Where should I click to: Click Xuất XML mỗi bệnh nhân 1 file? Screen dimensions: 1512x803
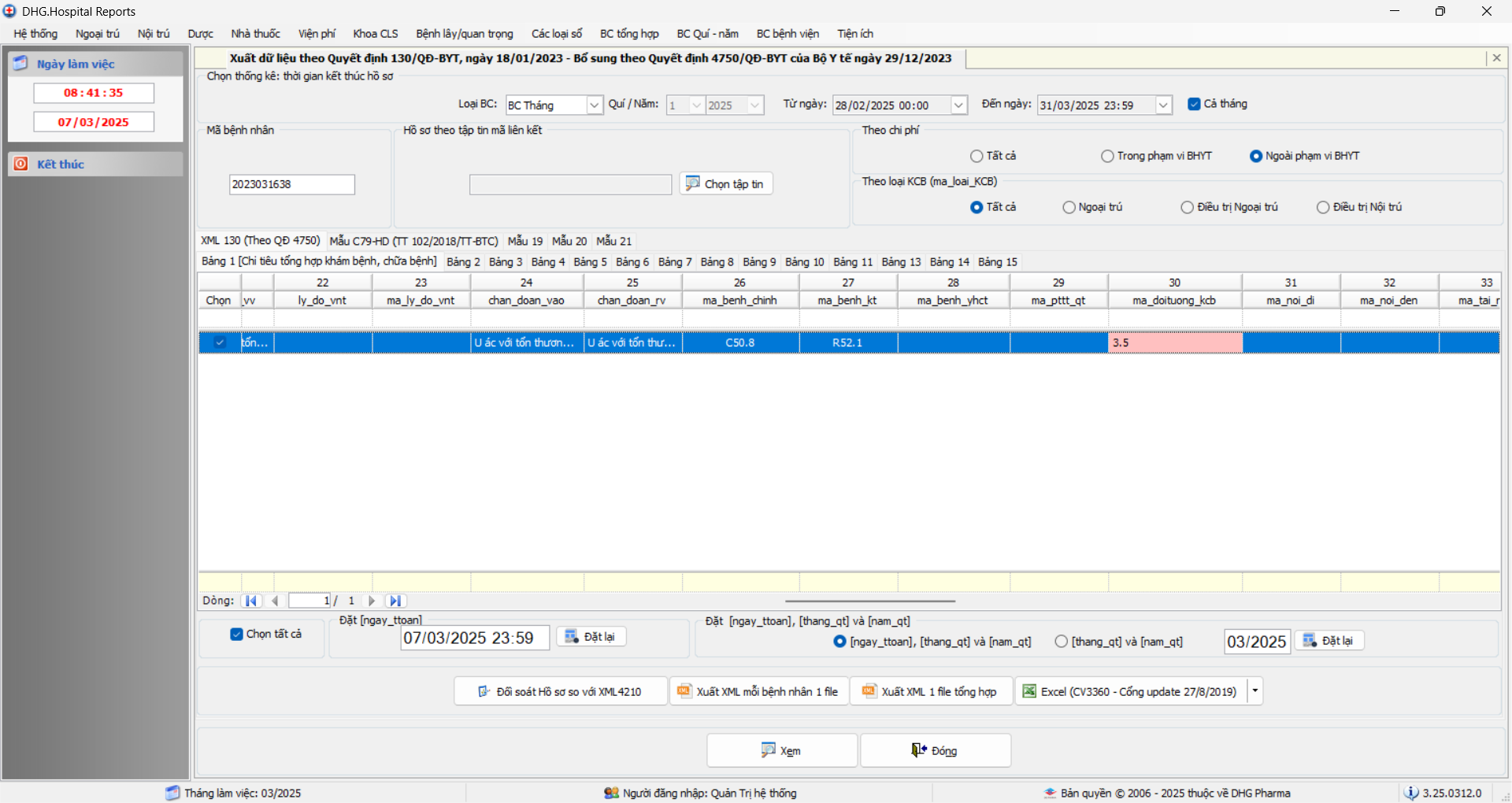tap(759, 691)
